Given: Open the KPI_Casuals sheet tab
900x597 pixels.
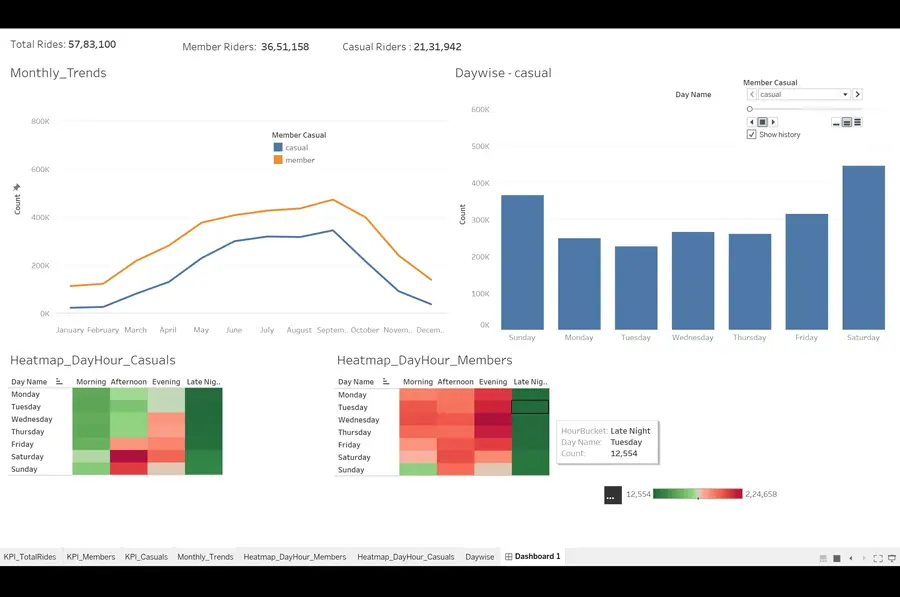Looking at the screenshot, I should (146, 557).
